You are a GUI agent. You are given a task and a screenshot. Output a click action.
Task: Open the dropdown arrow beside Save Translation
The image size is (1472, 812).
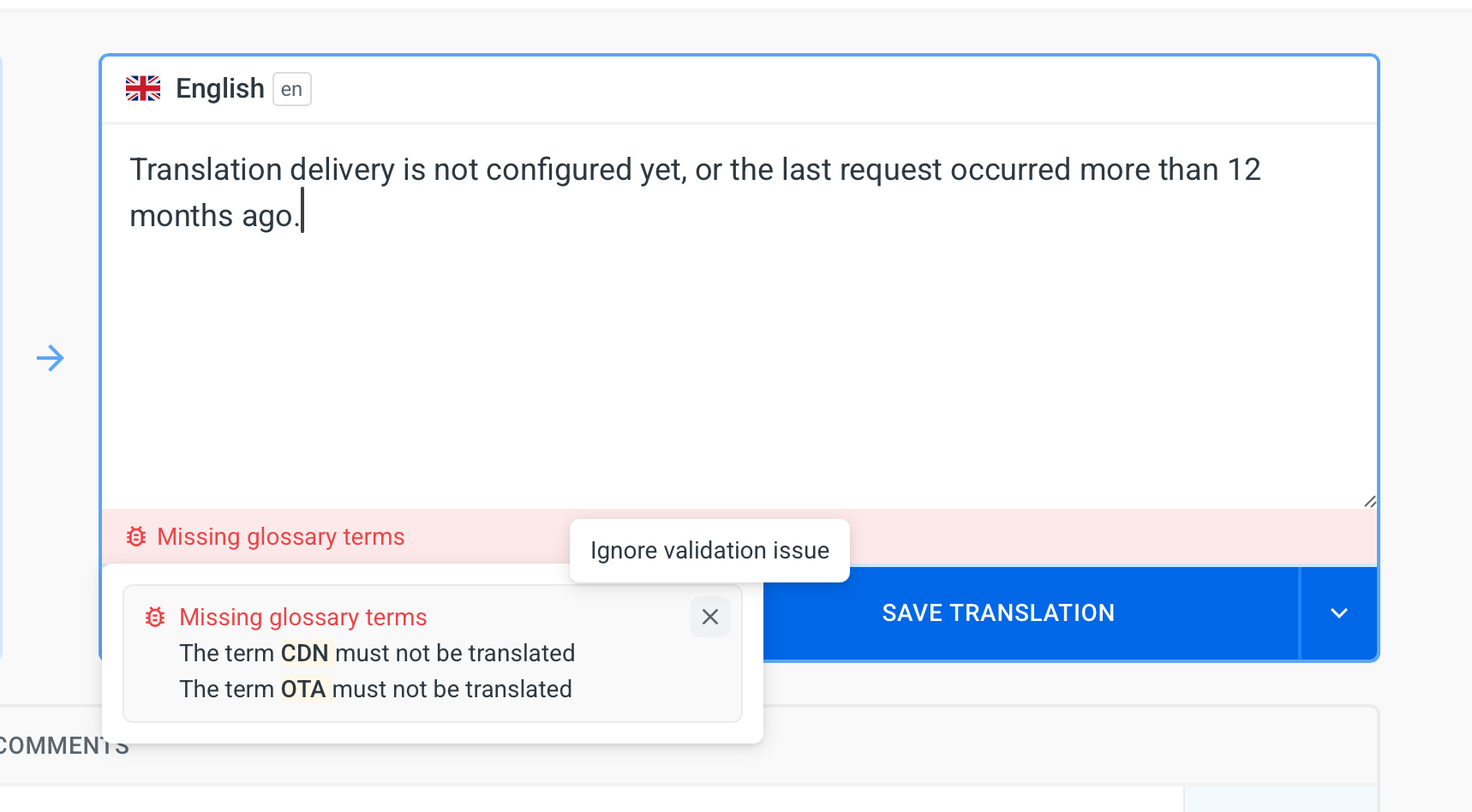[x=1339, y=613]
